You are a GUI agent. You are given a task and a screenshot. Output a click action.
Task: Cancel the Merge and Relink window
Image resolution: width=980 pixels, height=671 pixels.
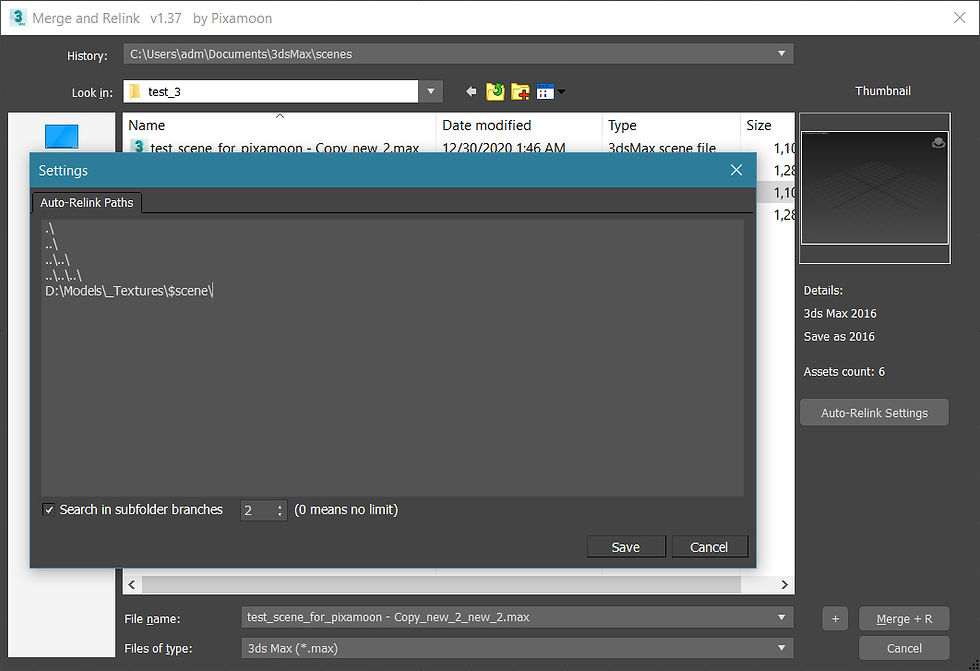tap(904, 648)
